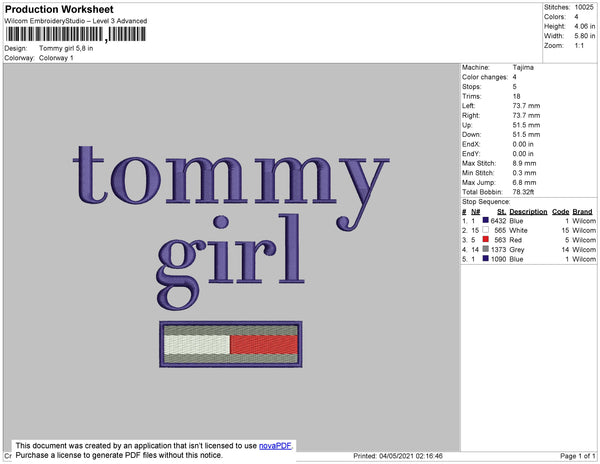Click the 'Colorway 1' value
600x464 pixels.
point(56,58)
